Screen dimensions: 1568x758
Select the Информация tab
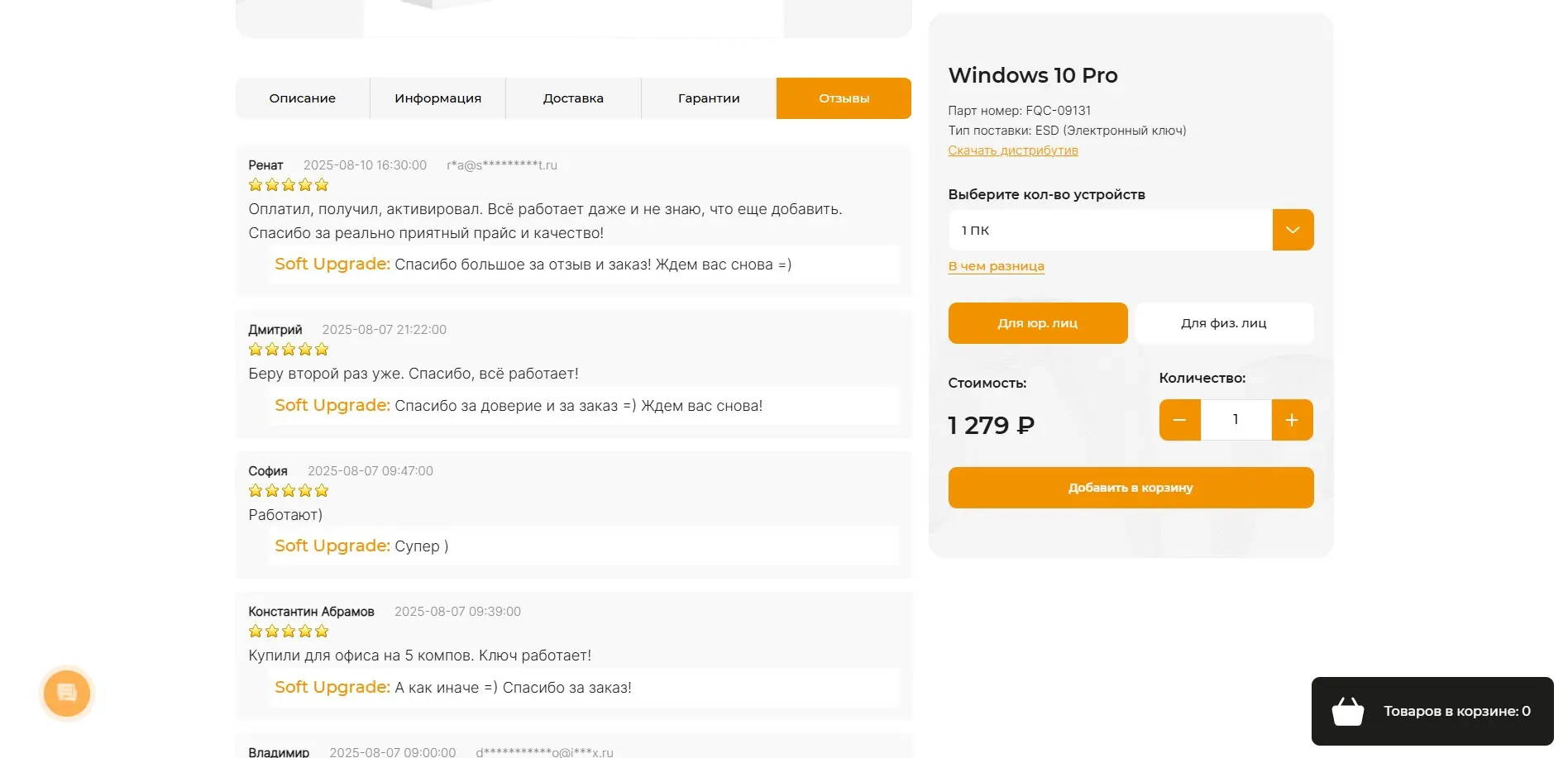point(437,98)
